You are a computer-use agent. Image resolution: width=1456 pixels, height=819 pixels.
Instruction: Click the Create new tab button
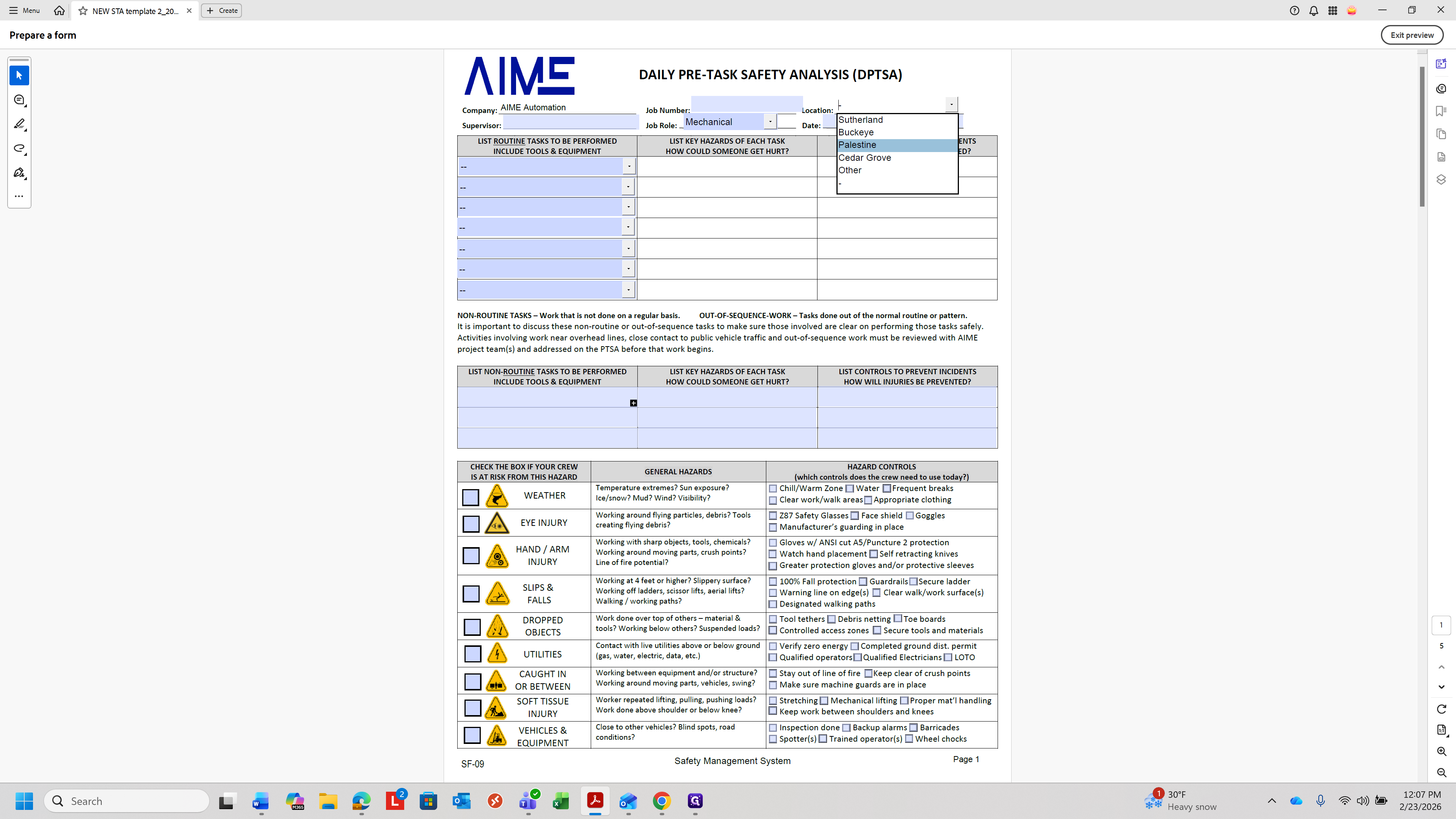tap(221, 10)
